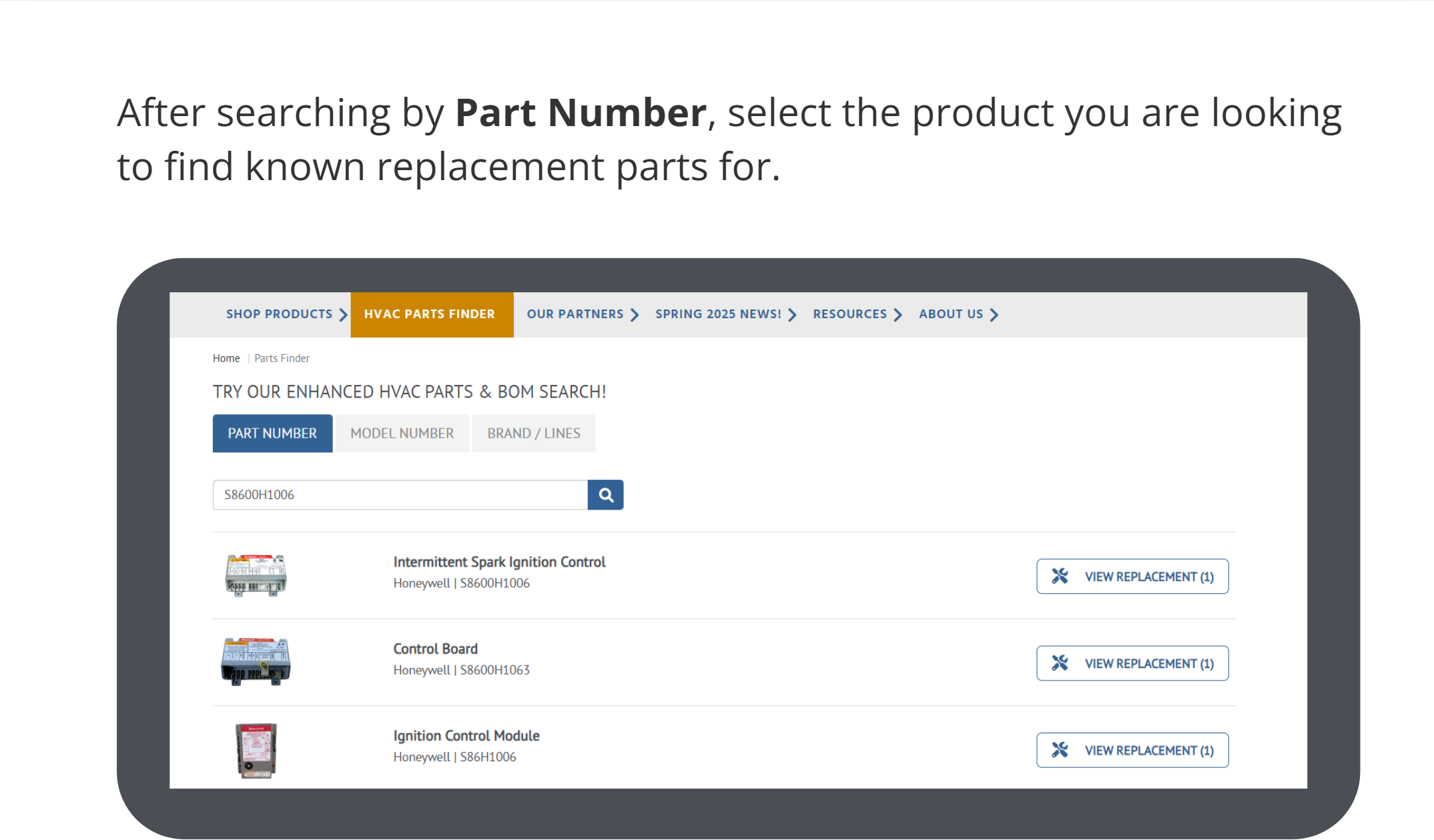Click wrench icon beside S8600H1063 replacement
Viewport: 1434px width, 840px height.
coord(1060,663)
